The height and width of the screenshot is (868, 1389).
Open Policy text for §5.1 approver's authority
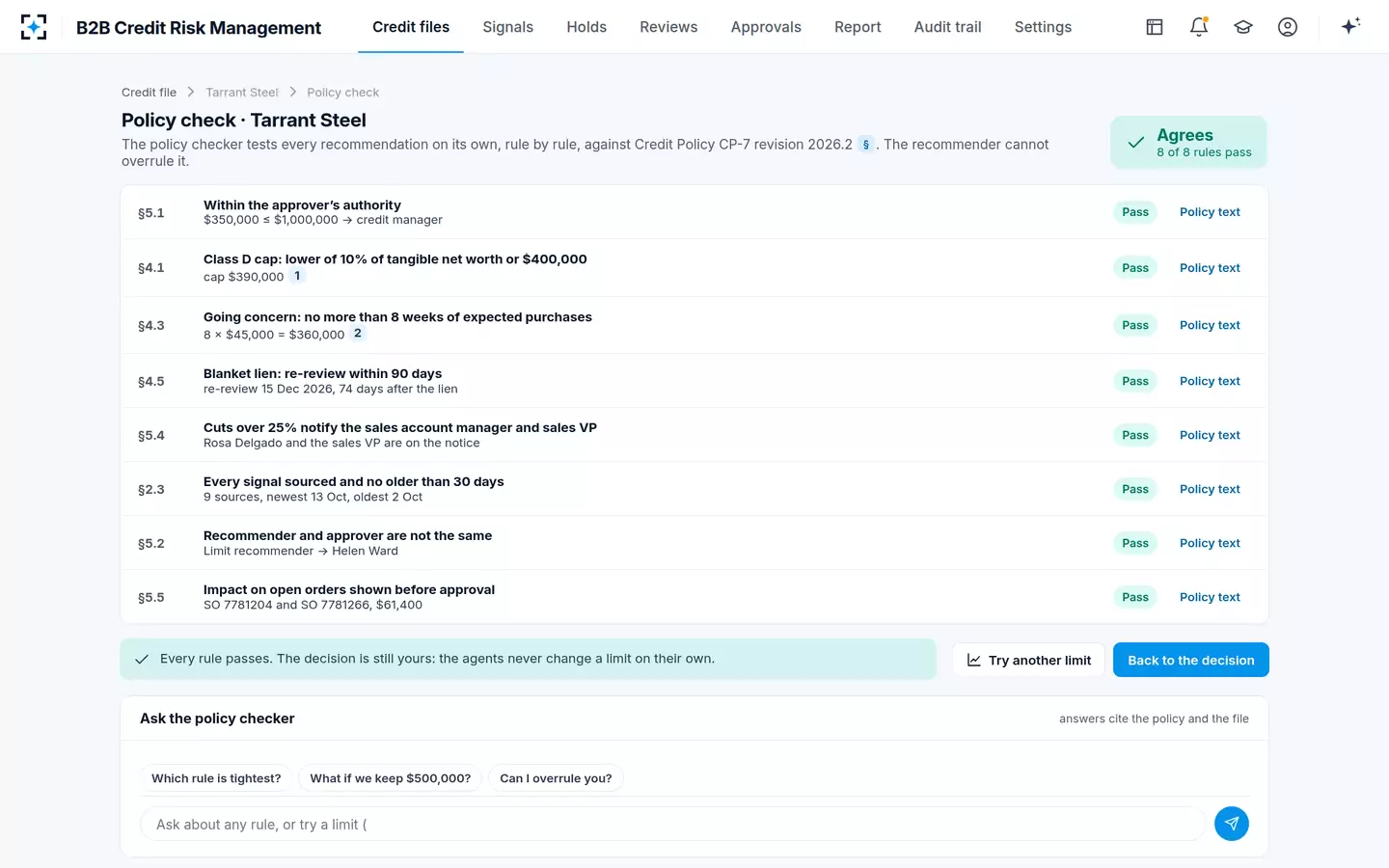[x=1210, y=212]
